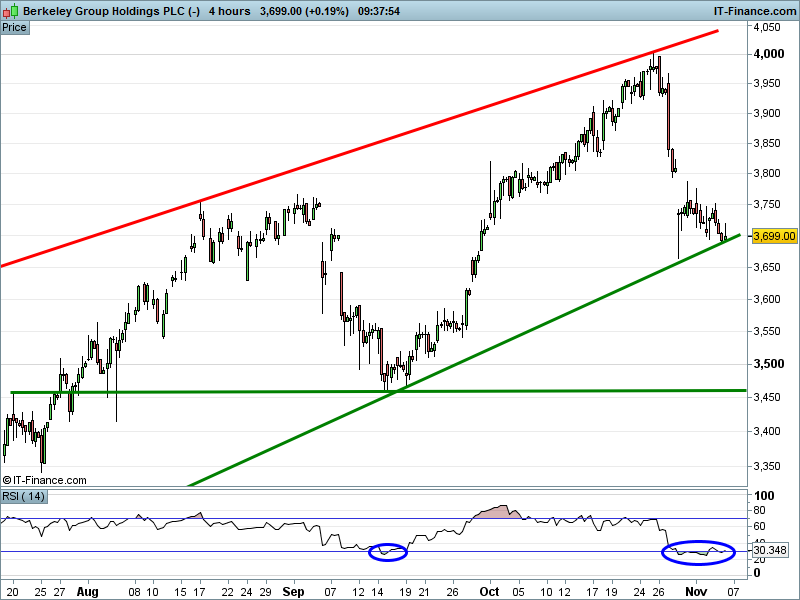Click the RSI ( 14) indicator label

pos(23,496)
